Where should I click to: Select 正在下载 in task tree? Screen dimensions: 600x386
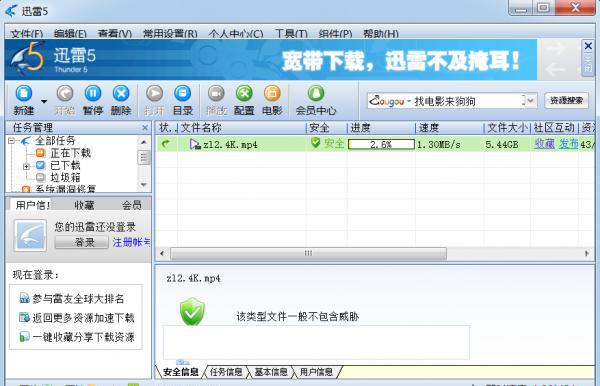pyautogui.click(x=70, y=153)
